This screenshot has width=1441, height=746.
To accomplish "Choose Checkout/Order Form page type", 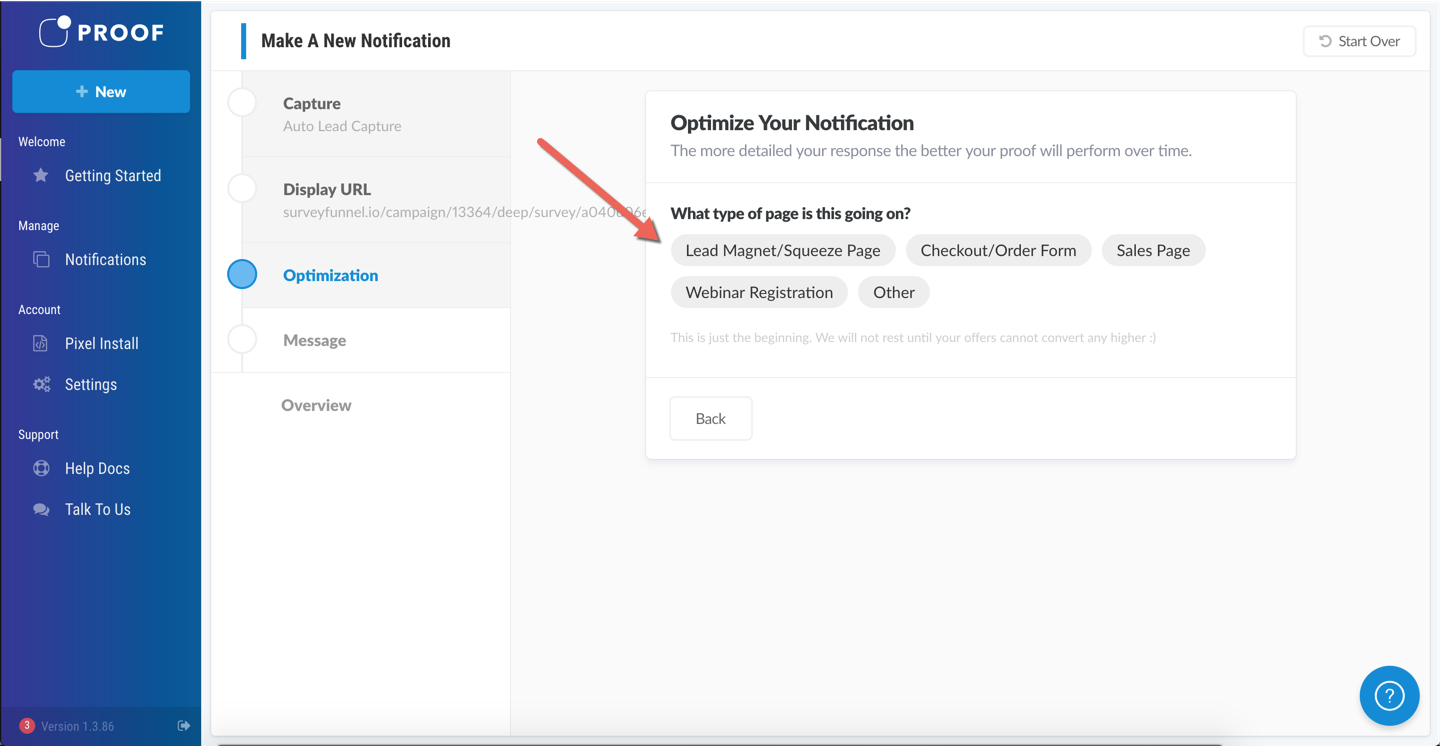I will 998,251.
